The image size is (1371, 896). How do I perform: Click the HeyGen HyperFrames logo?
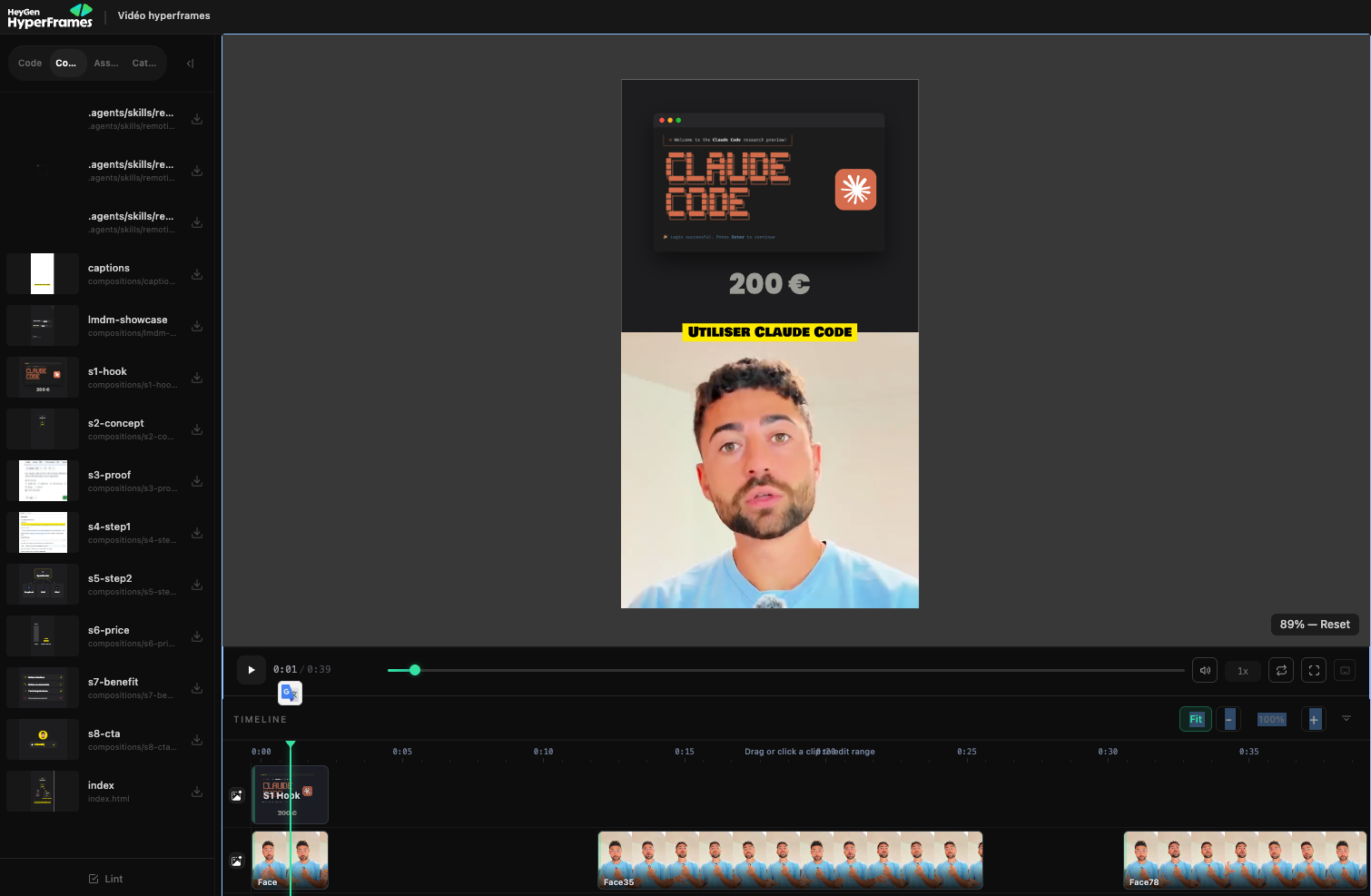click(50, 16)
